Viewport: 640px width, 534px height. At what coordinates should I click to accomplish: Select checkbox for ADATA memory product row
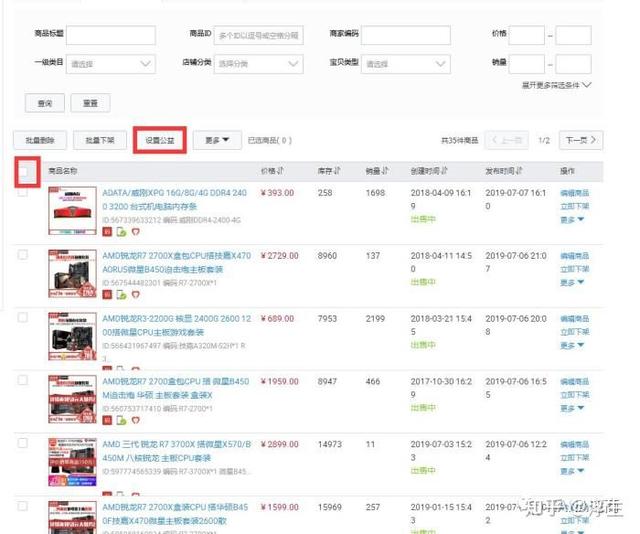(x=23, y=192)
